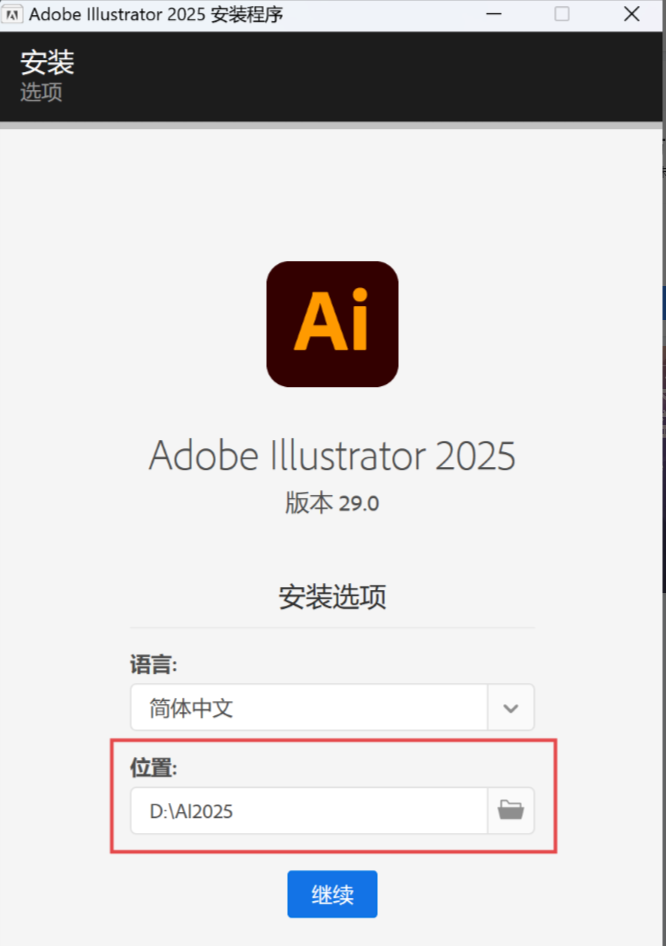Click the dropdown arrow next to 简体中文
This screenshot has height=946, width=666.
511,707
